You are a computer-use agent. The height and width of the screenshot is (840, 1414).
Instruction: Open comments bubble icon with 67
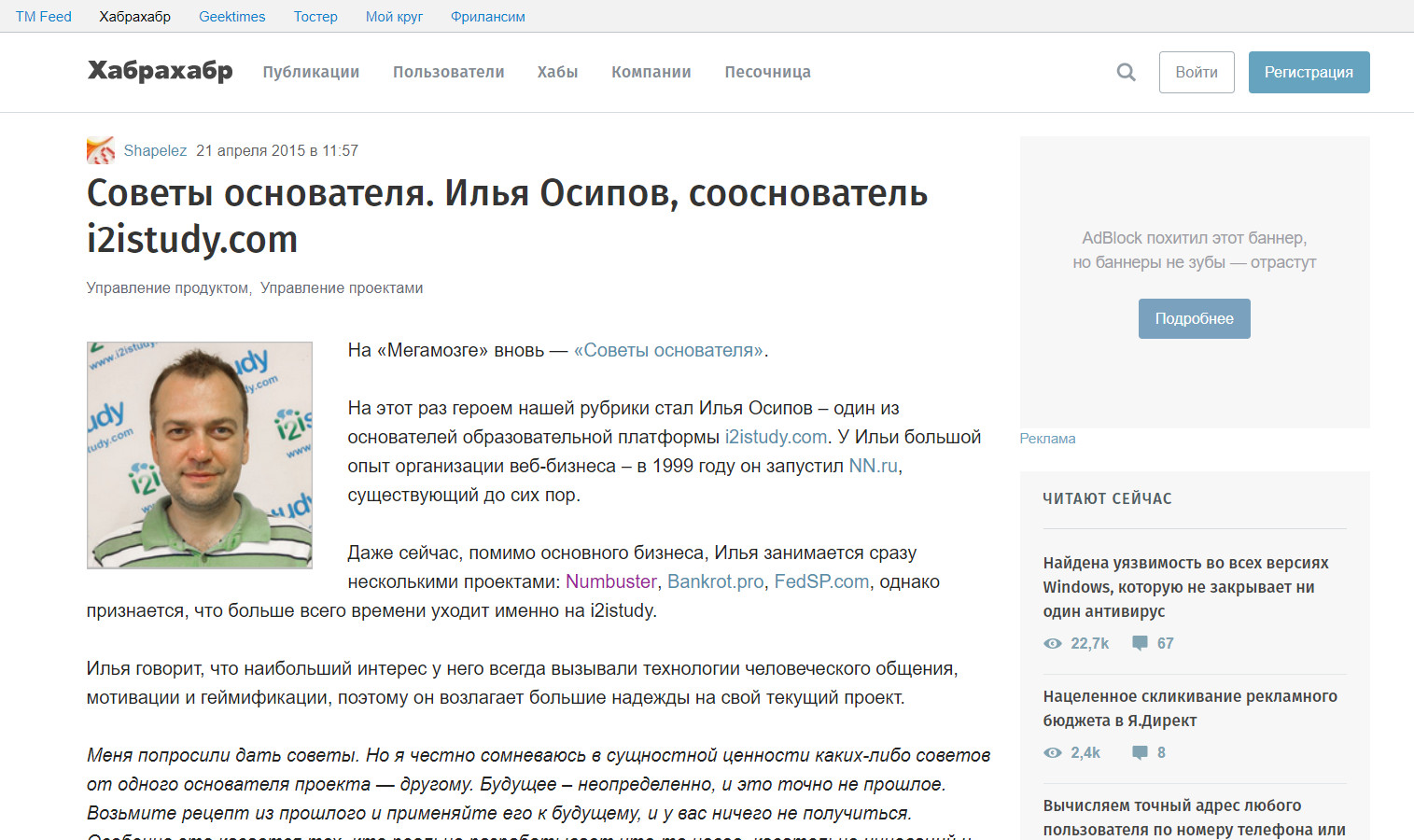click(x=1140, y=643)
